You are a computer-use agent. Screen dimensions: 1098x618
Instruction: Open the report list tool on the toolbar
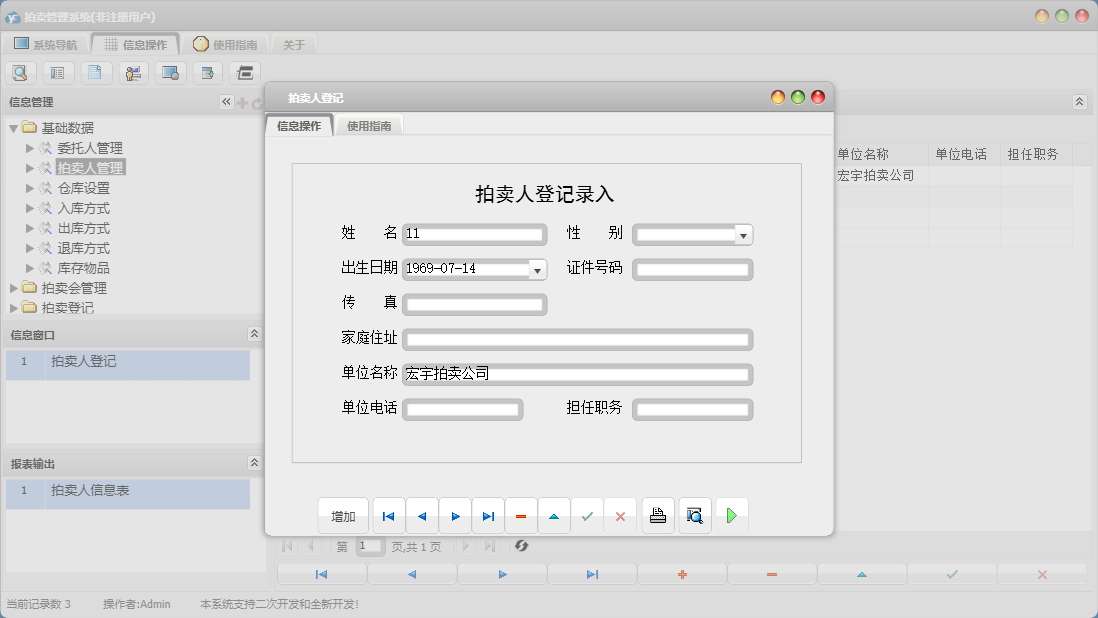pyautogui.click(x=58, y=72)
